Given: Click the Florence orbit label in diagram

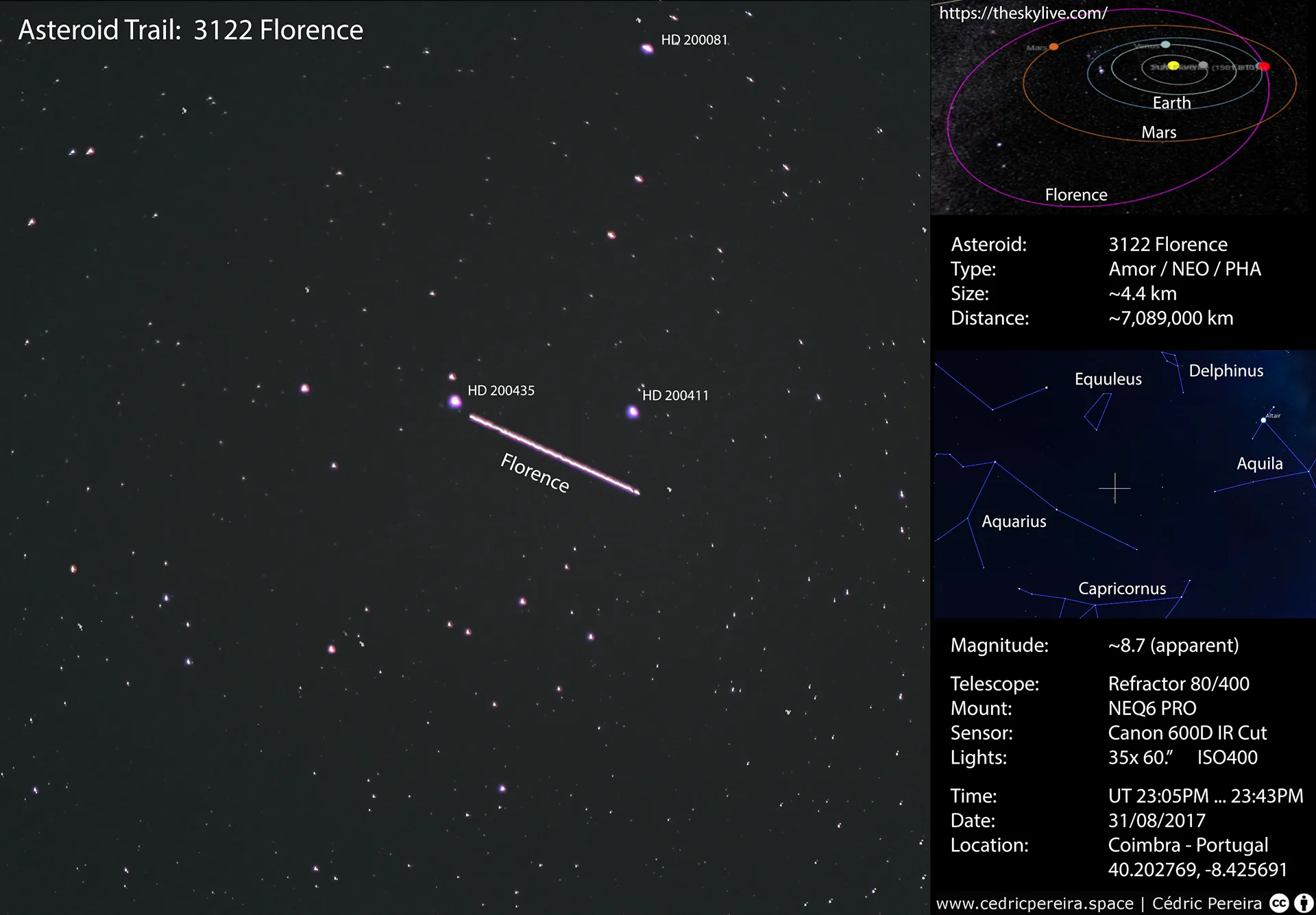Looking at the screenshot, I should (x=1075, y=195).
